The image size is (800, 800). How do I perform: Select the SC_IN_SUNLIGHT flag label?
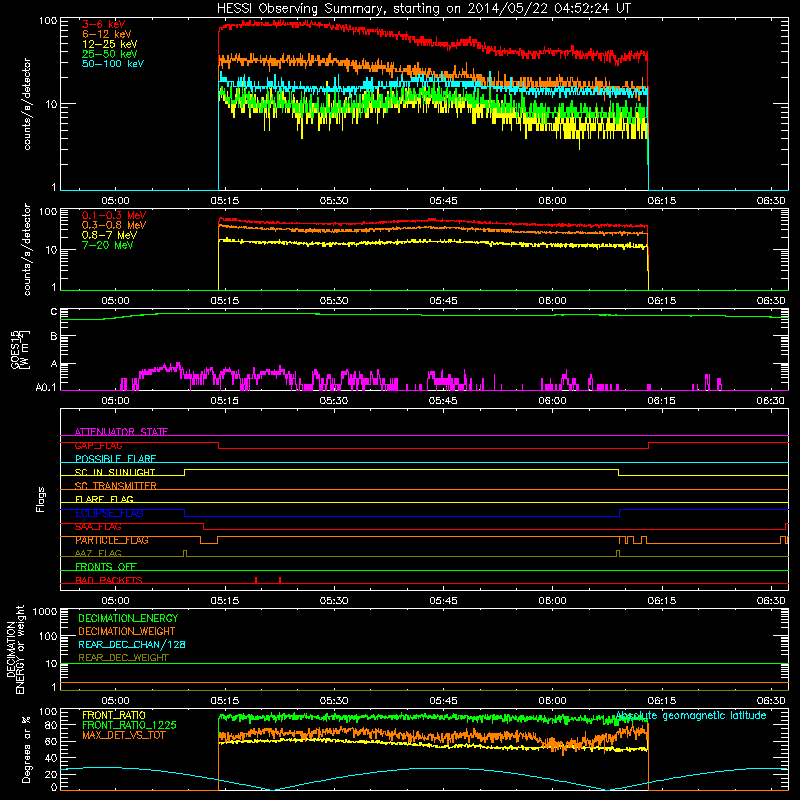point(115,472)
